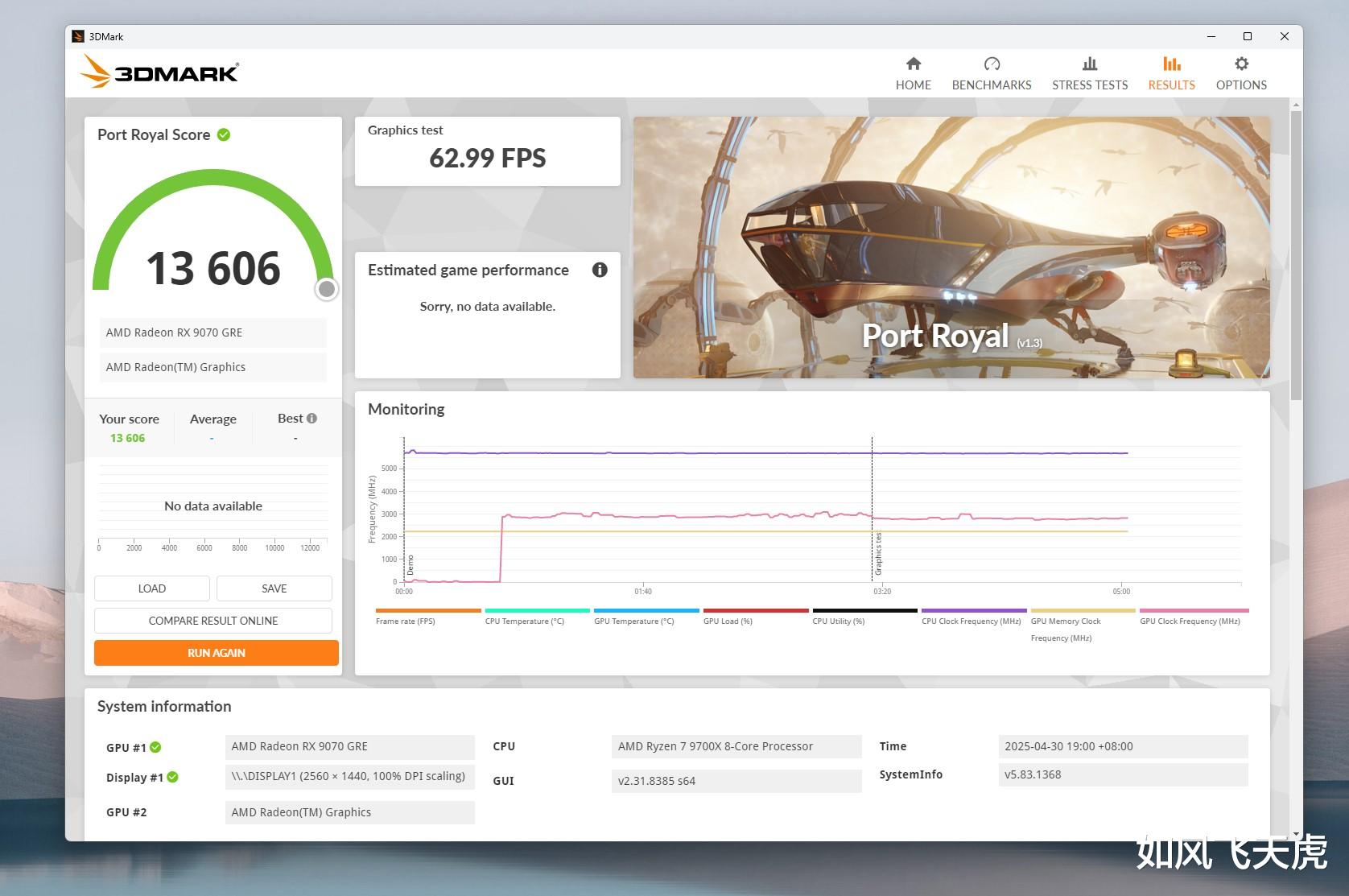Open BENCHMARKS via the gauge icon

(x=992, y=64)
